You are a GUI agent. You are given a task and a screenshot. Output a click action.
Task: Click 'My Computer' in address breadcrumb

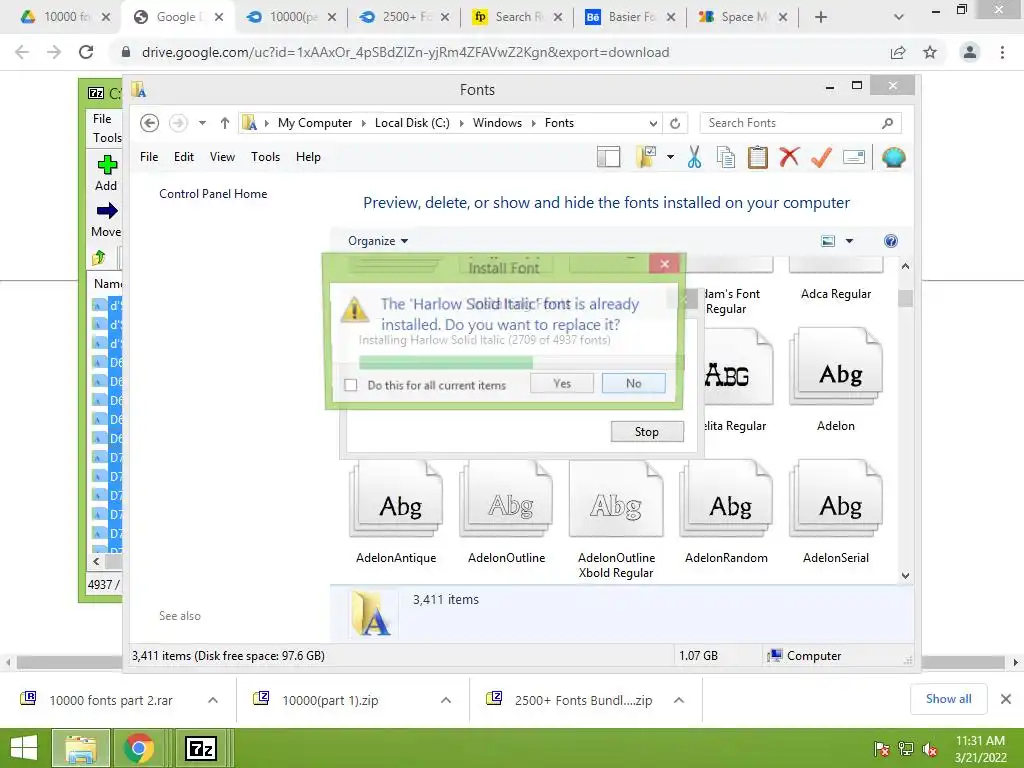pos(315,123)
